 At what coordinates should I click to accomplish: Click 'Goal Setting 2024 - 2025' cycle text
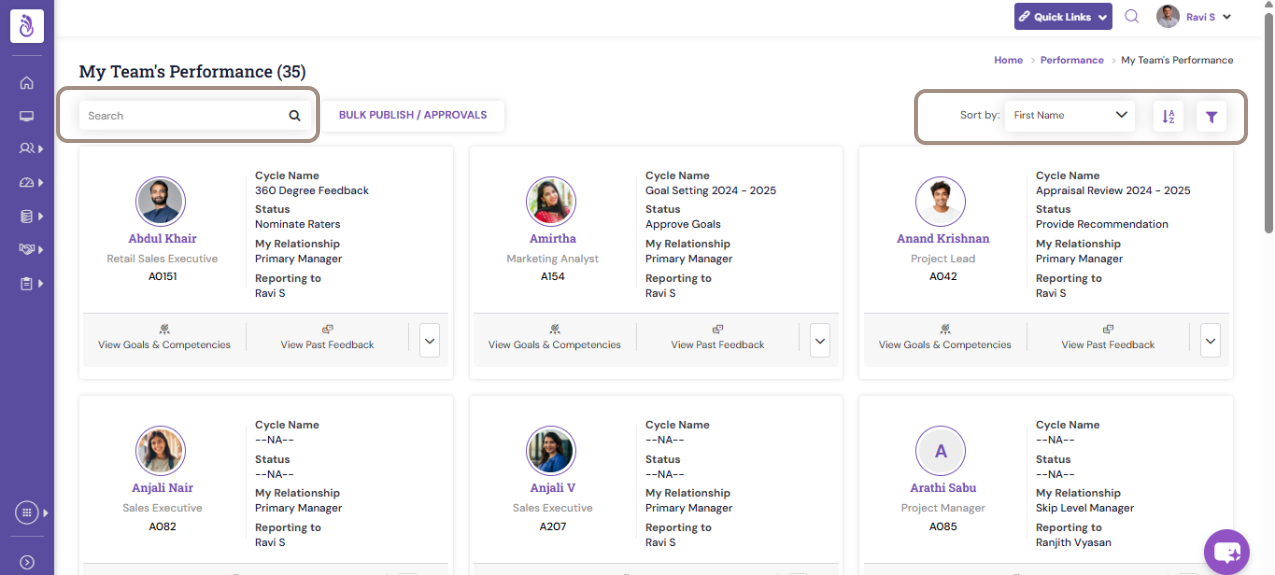(x=711, y=190)
